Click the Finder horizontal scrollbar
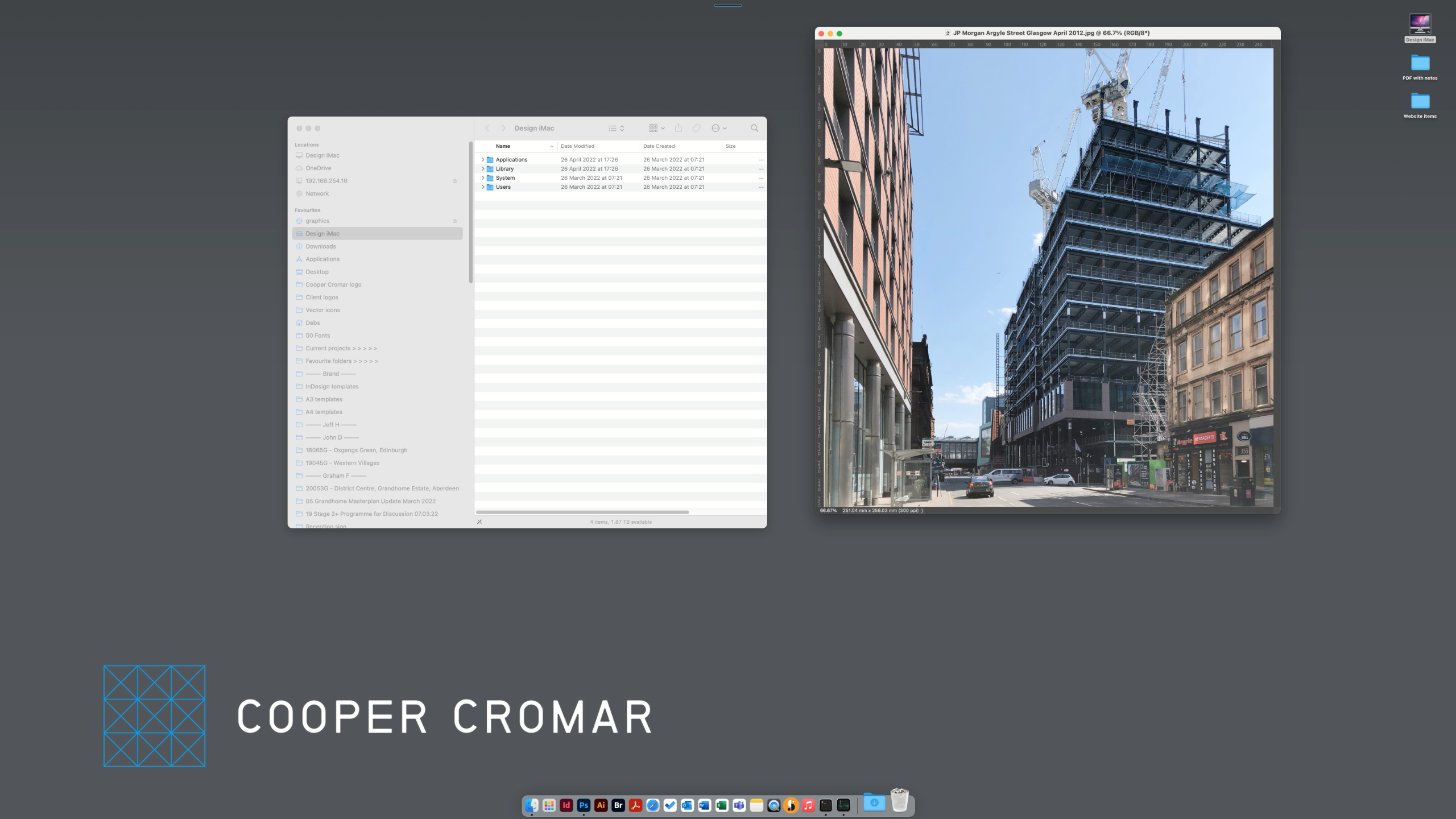Viewport: 1456px width, 819px height. [582, 512]
